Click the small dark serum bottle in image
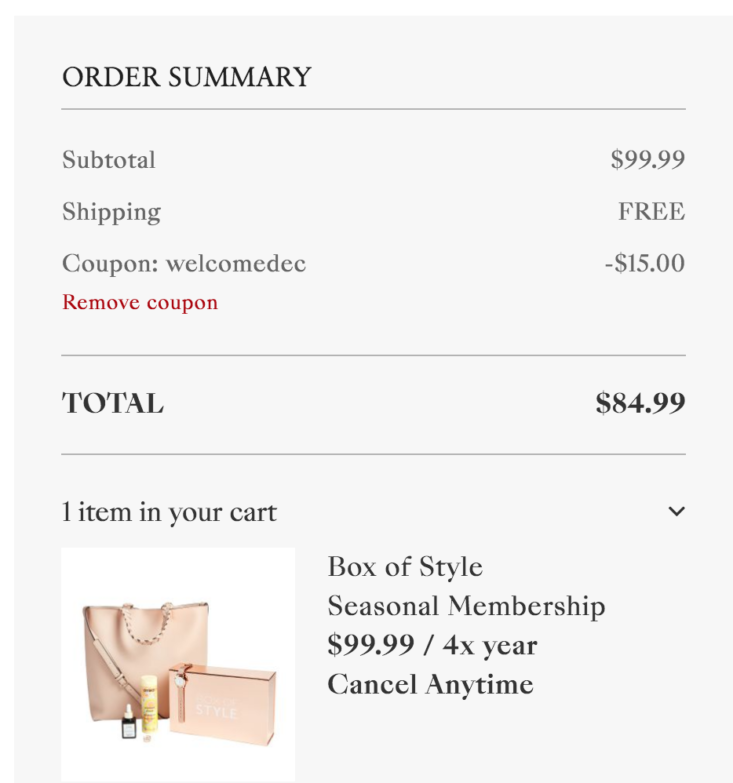 pos(129,723)
